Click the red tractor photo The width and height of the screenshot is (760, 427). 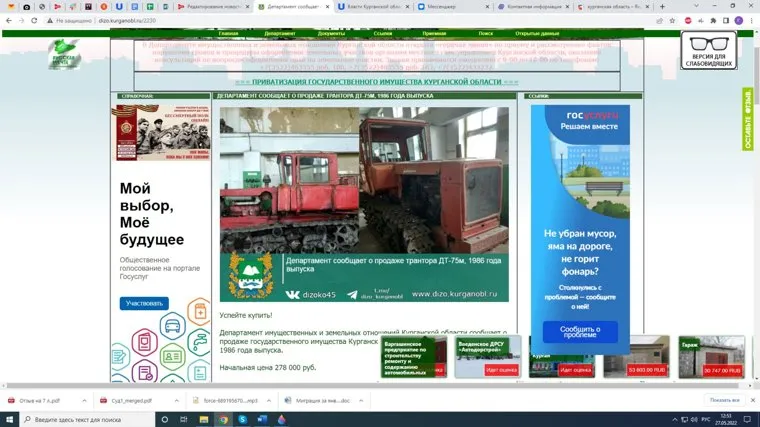364,180
